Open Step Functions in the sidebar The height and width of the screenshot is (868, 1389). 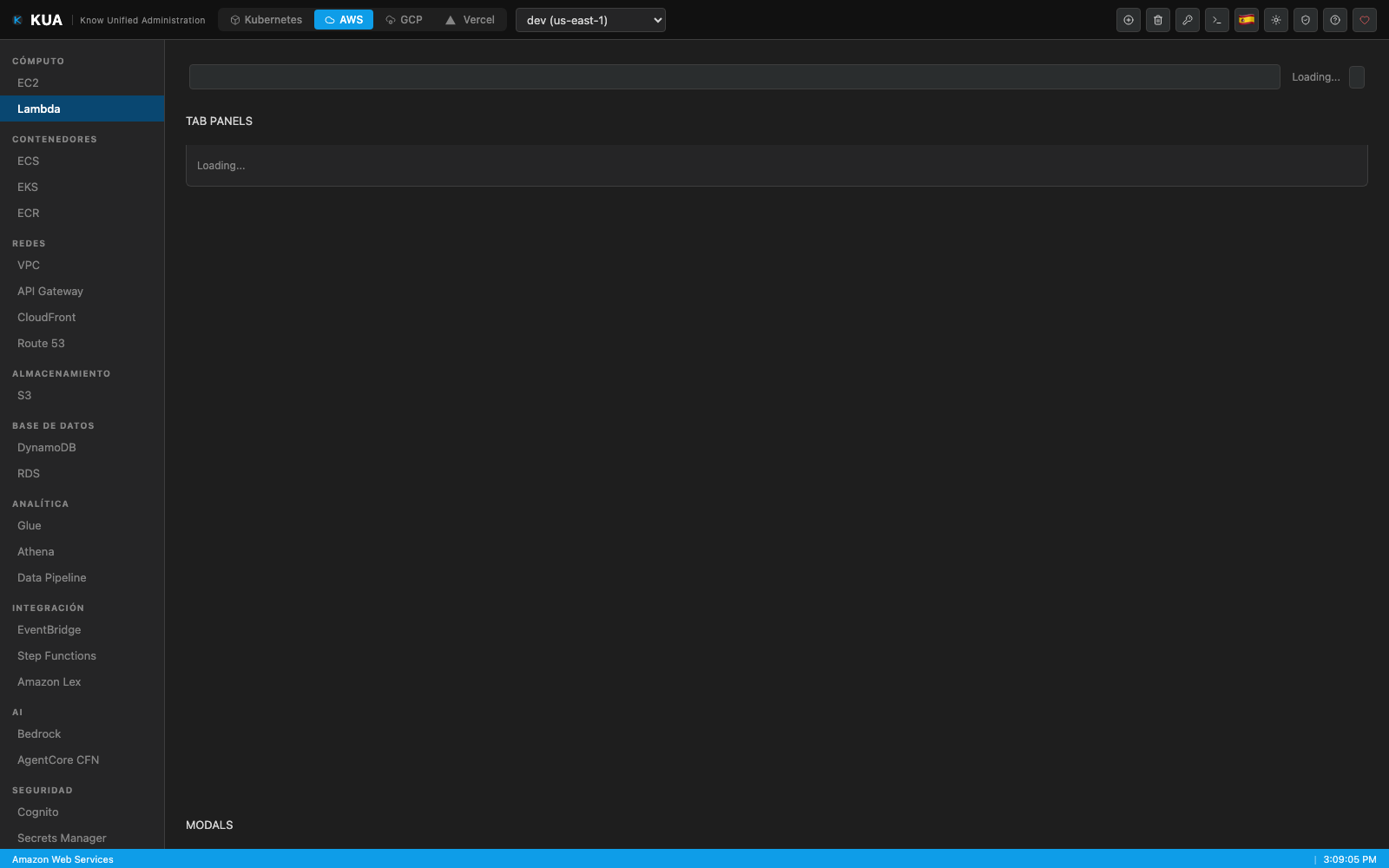(82, 656)
